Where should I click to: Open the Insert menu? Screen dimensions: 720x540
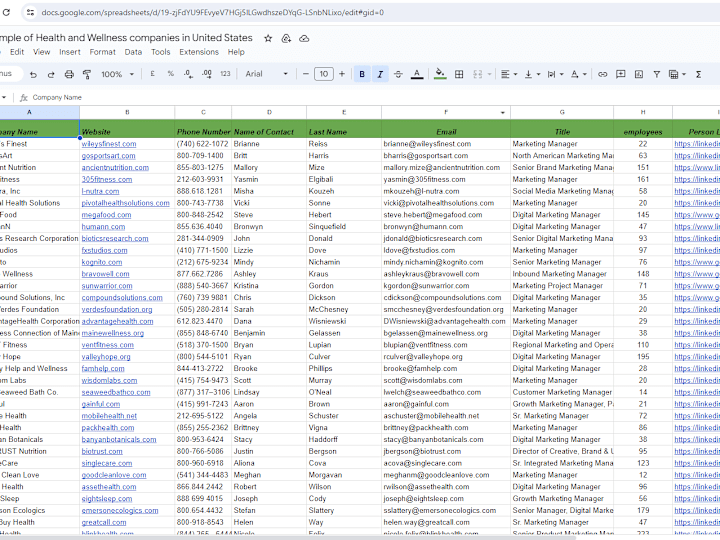point(70,52)
